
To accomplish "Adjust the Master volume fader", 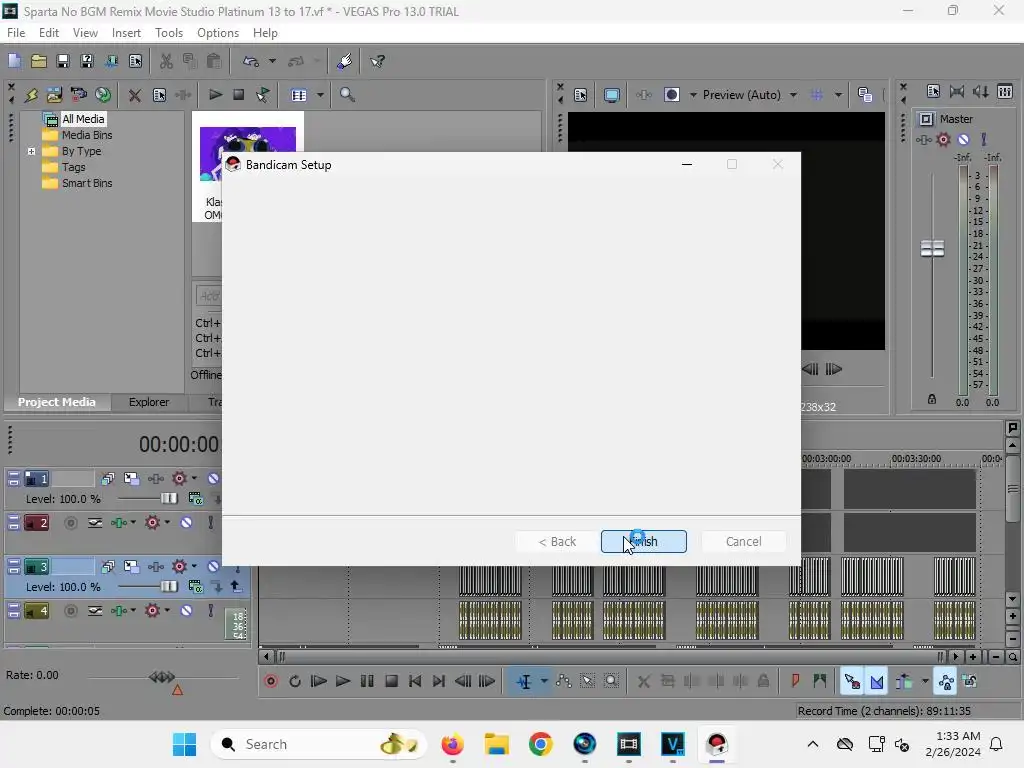I will click(932, 249).
